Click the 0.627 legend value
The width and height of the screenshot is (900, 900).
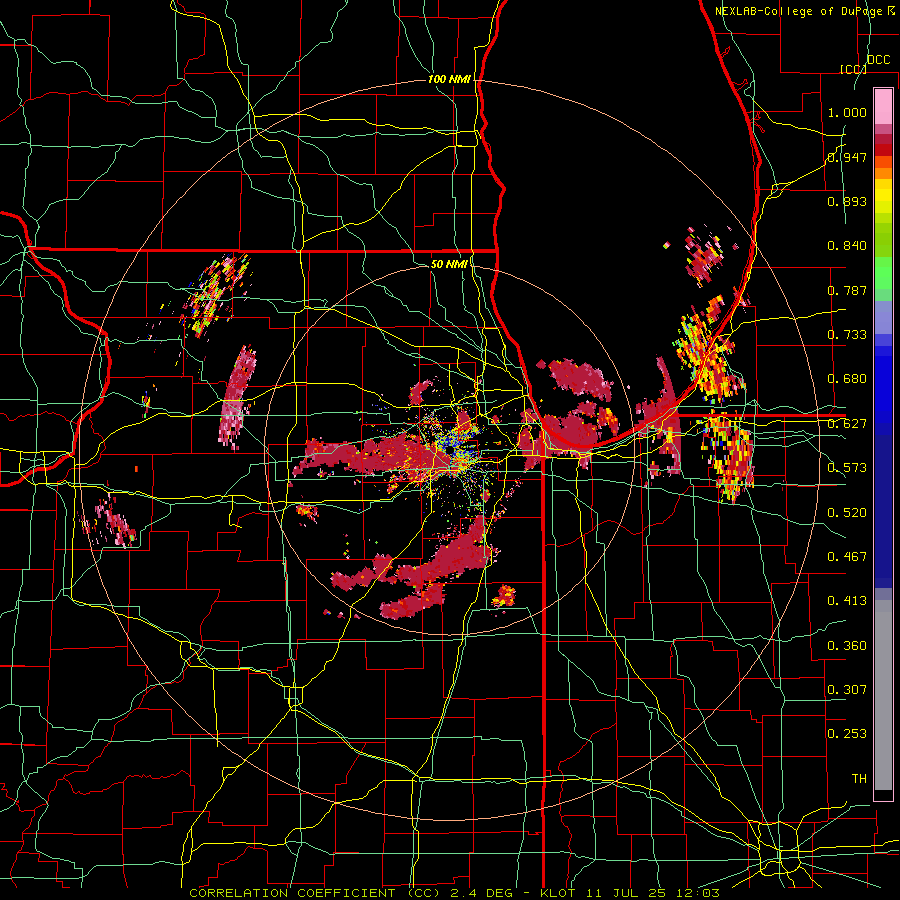point(847,424)
